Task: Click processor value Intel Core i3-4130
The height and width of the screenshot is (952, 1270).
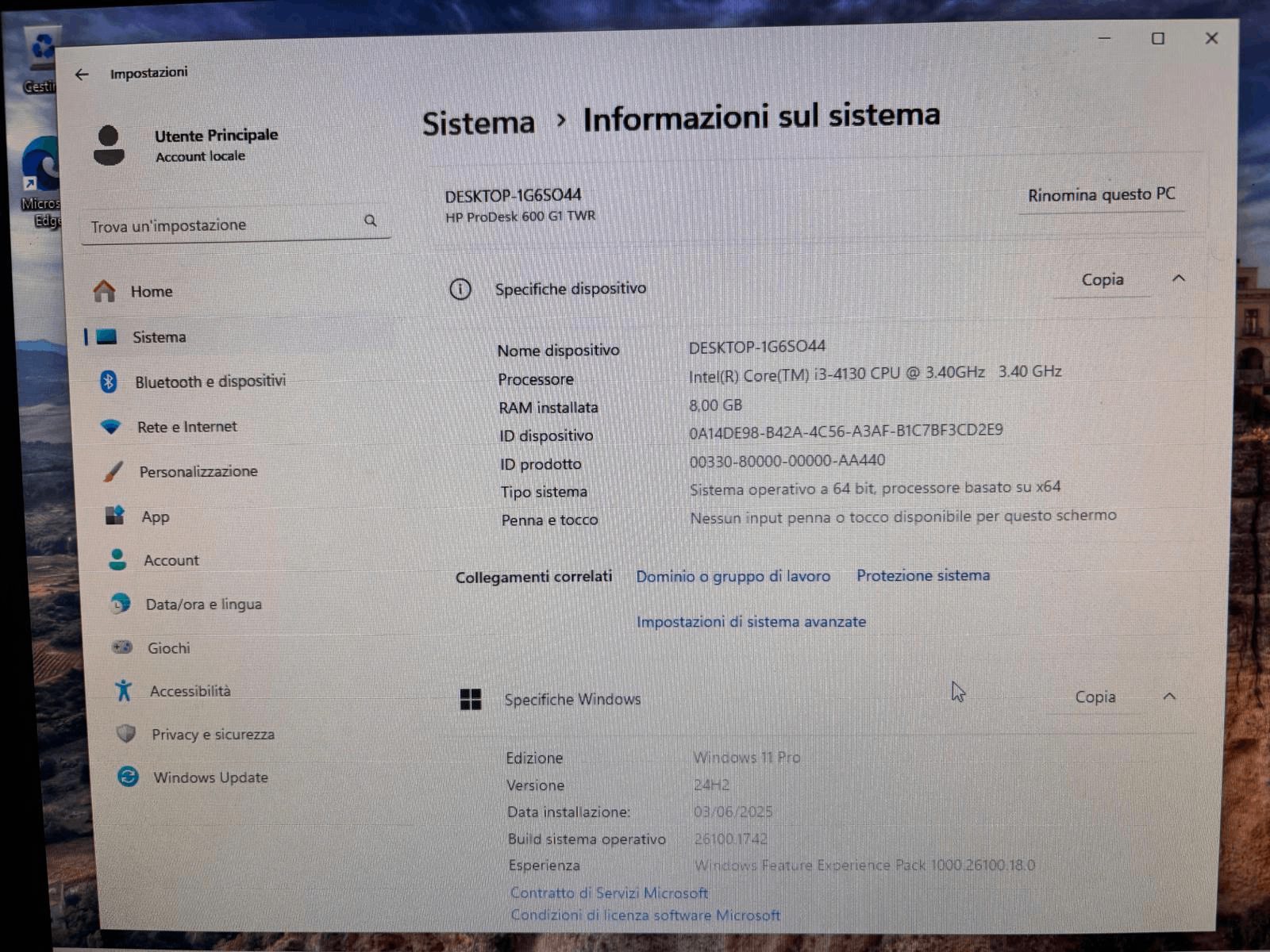Action: pos(875,373)
